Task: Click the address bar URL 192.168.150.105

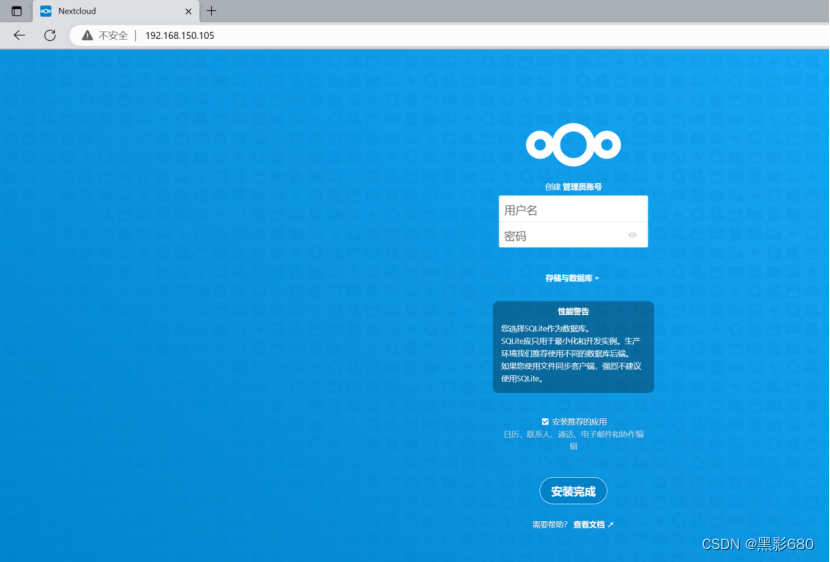Action: (179, 35)
